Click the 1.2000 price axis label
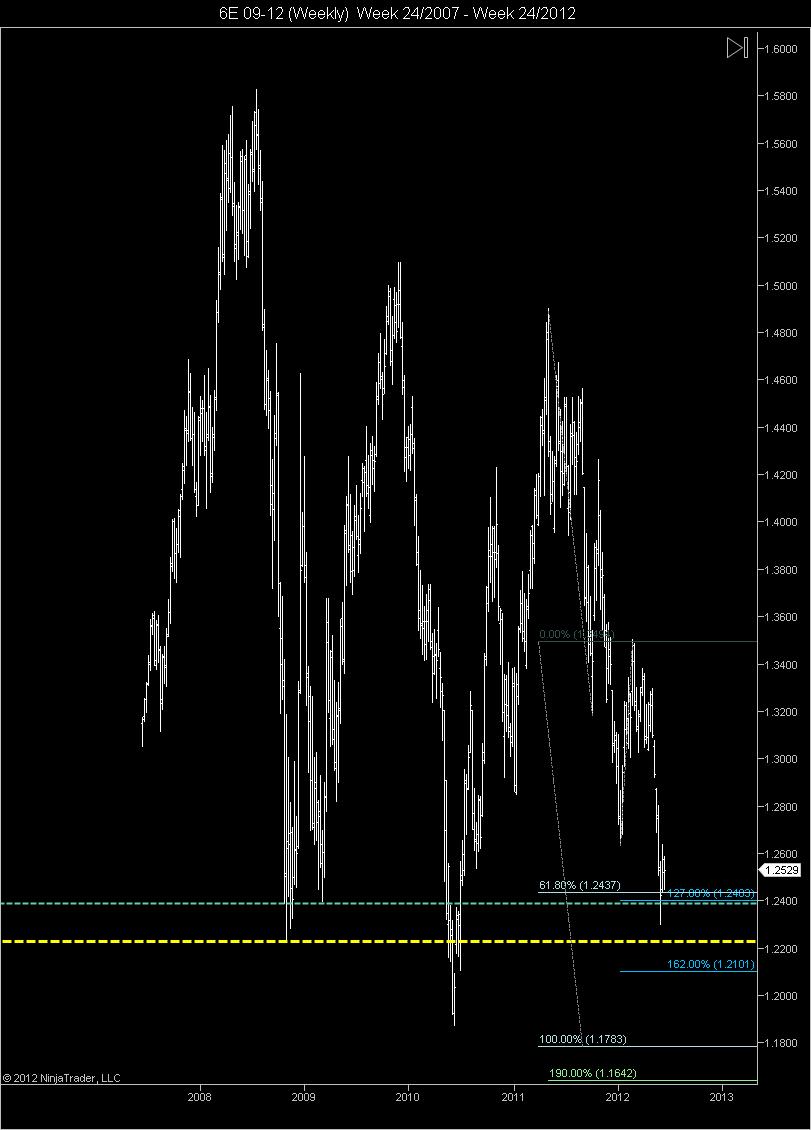This screenshot has width=811, height=1130. pyautogui.click(x=781, y=996)
